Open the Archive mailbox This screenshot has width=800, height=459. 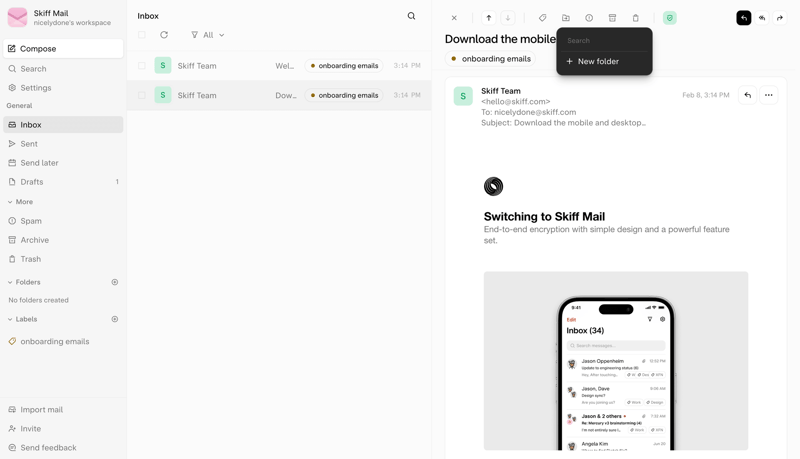point(63,240)
